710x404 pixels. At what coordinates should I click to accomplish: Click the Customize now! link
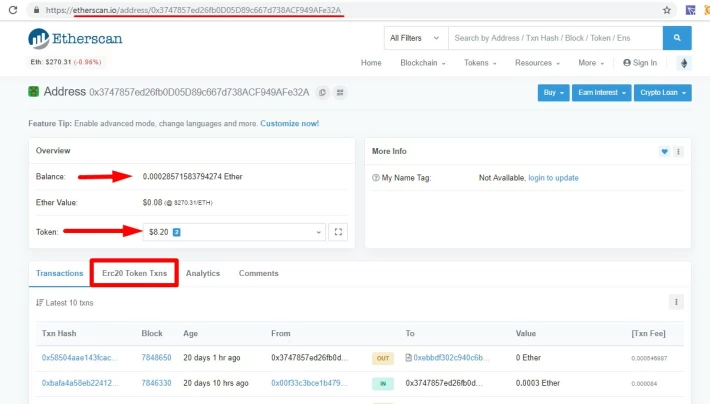(289, 123)
